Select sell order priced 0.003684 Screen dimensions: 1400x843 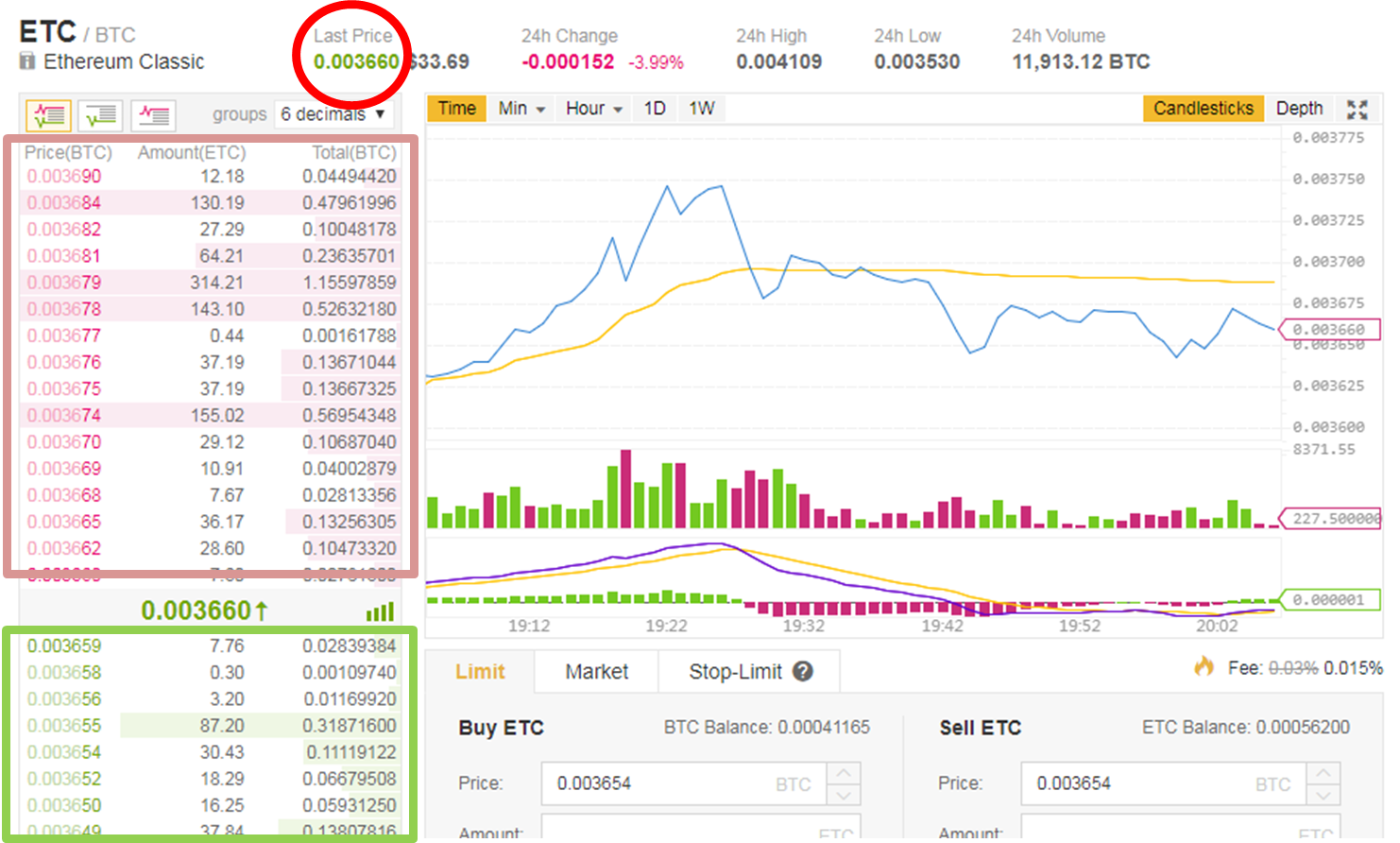[211, 203]
